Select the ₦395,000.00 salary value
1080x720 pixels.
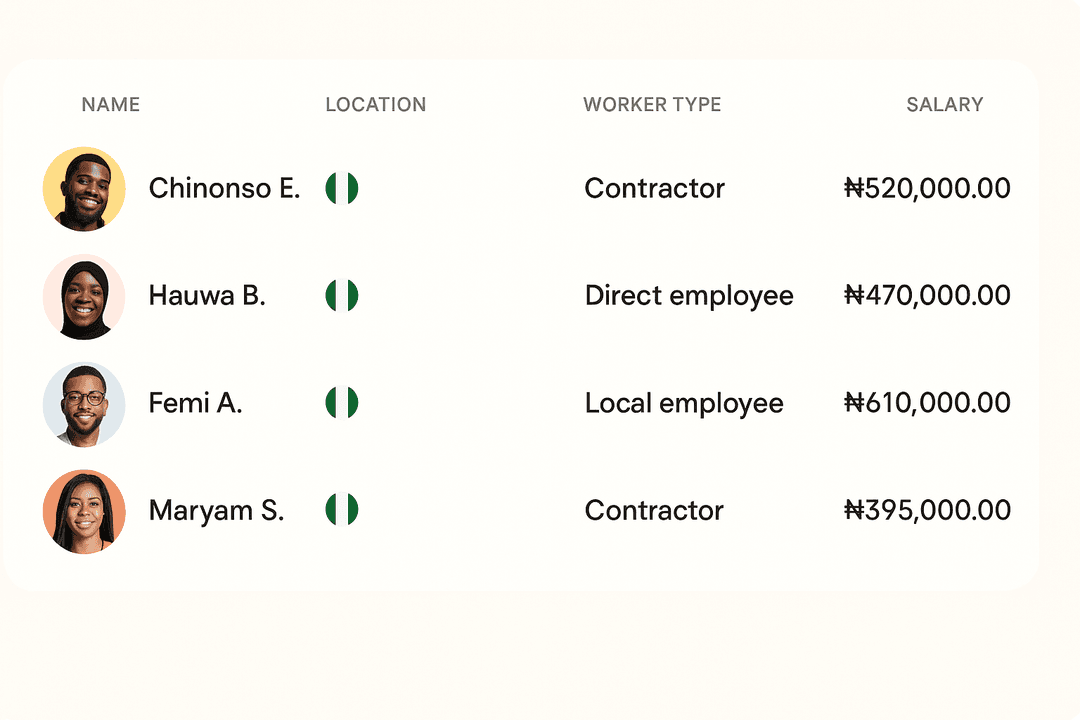tap(927, 510)
